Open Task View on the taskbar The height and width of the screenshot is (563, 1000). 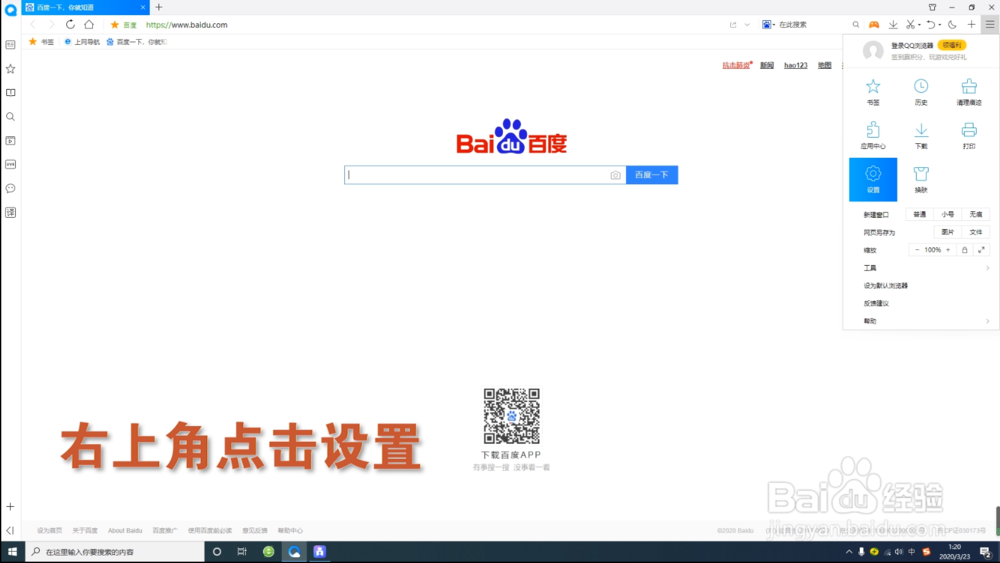pyautogui.click(x=242, y=552)
